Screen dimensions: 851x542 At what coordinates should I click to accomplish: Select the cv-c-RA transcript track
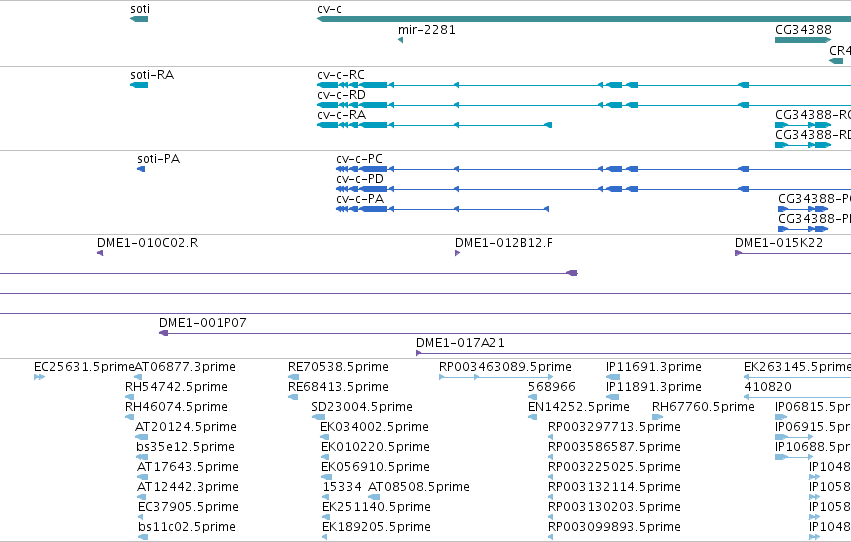pyautogui.click(x=435, y=125)
